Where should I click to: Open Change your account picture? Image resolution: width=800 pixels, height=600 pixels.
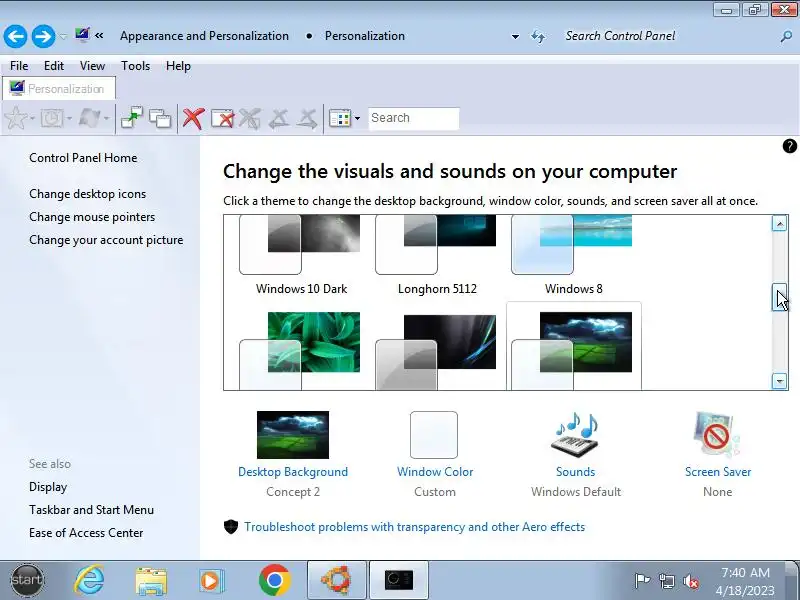[106, 240]
